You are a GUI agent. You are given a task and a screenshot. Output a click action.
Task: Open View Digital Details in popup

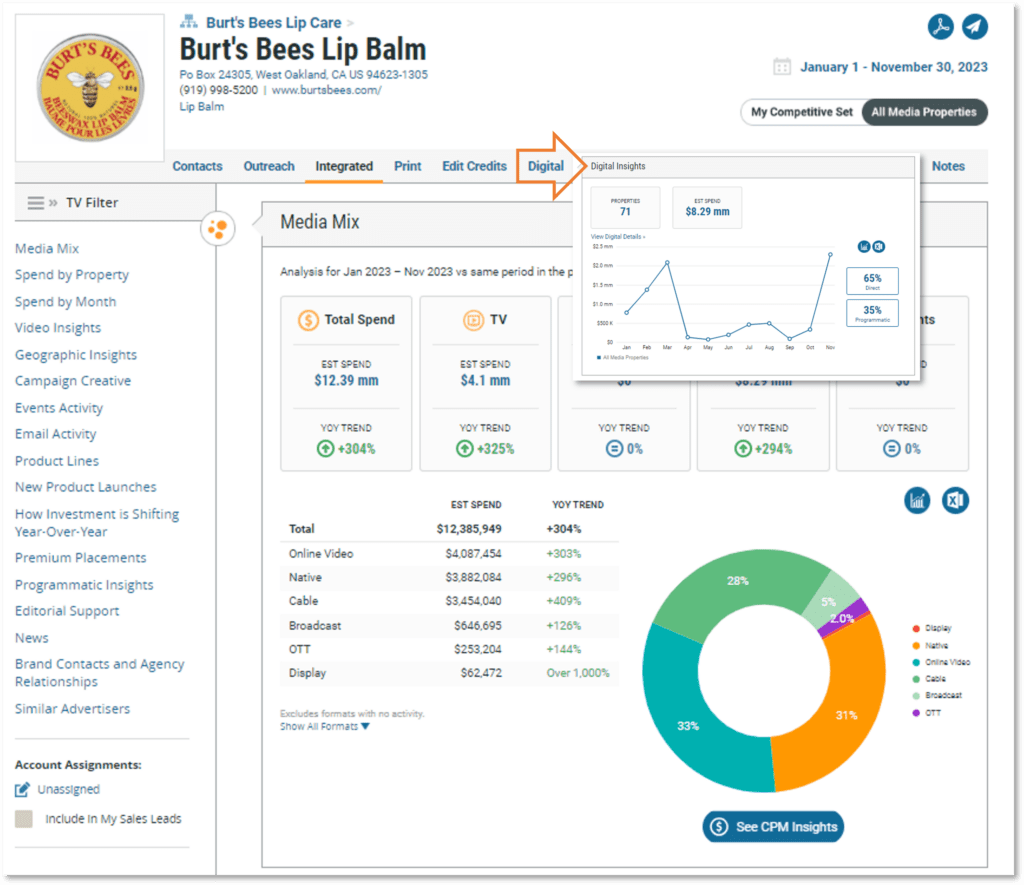[617, 236]
